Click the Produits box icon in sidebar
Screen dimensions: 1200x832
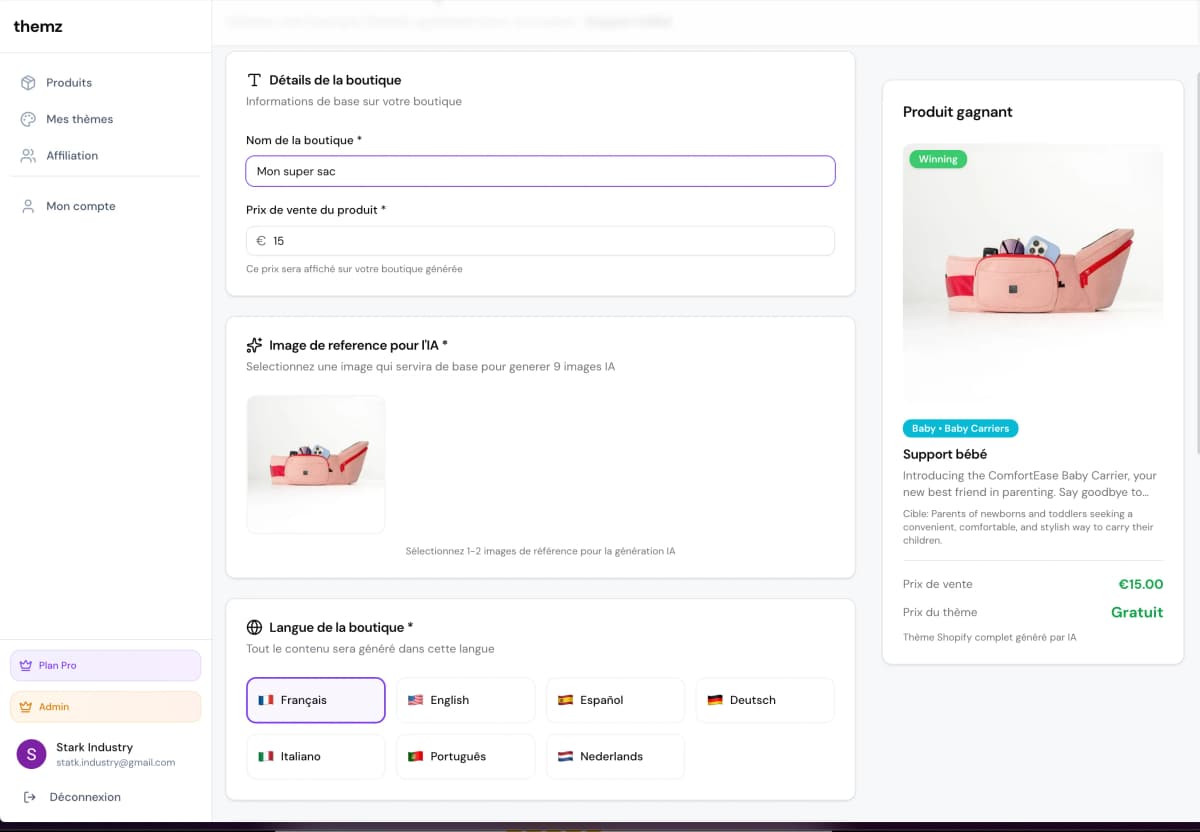(x=28, y=83)
